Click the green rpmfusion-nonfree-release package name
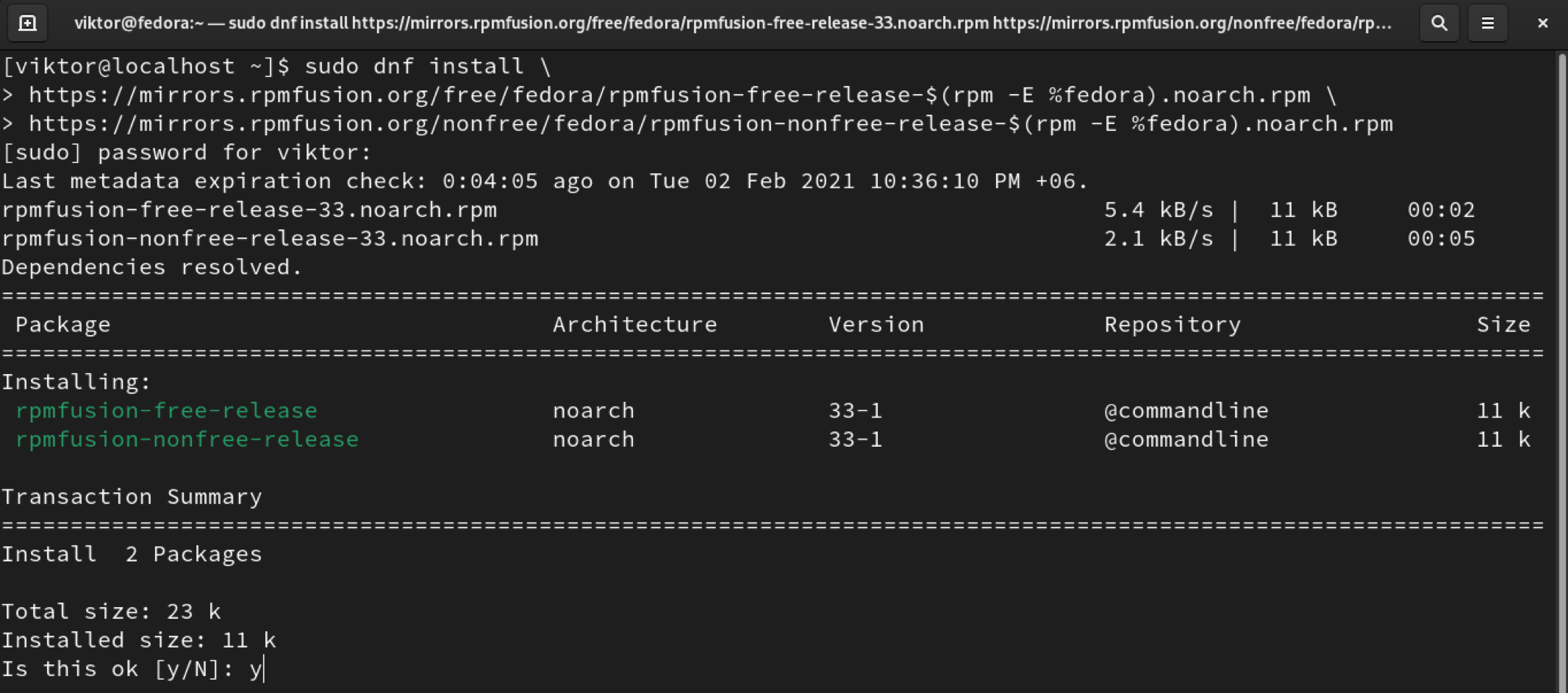 187,439
